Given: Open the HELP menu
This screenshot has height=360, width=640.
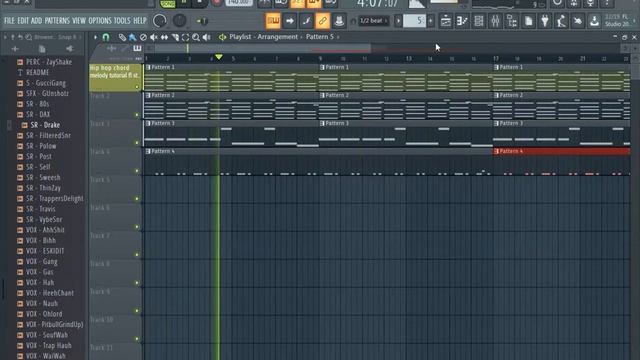Looking at the screenshot, I should pyautogui.click(x=140, y=20).
